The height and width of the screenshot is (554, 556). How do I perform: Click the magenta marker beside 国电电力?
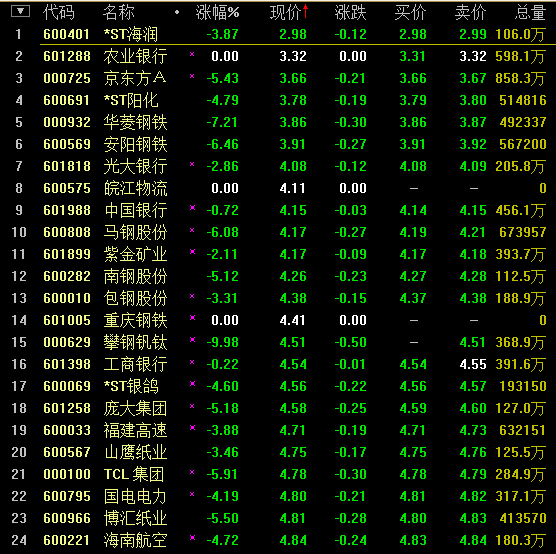click(192, 494)
